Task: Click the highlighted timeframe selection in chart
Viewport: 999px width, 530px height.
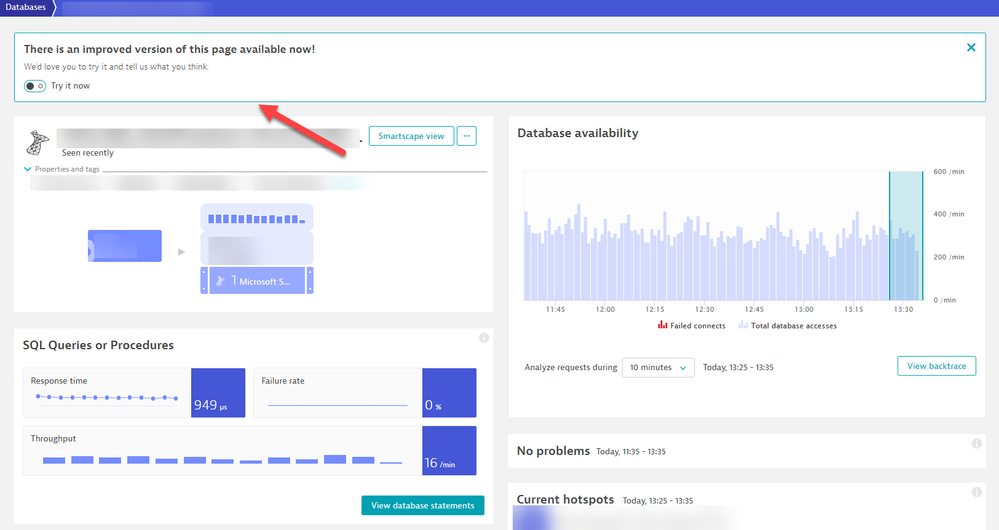Action: (906, 236)
